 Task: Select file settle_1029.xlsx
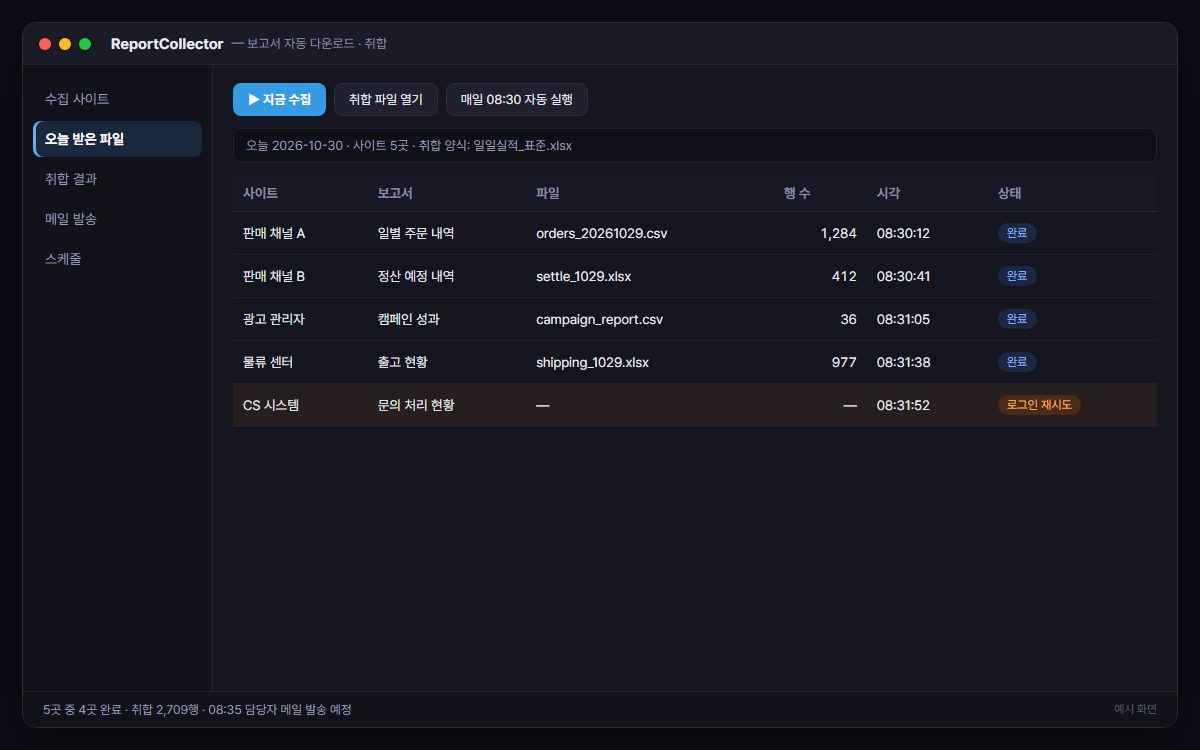pyautogui.click(x=583, y=276)
